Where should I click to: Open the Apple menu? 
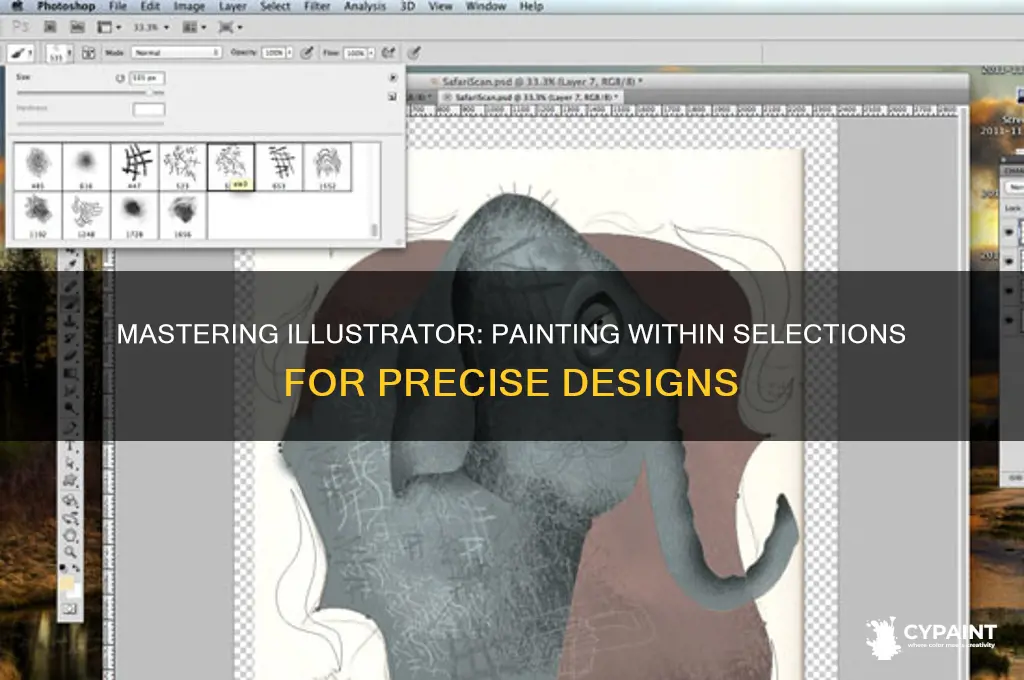click(18, 6)
